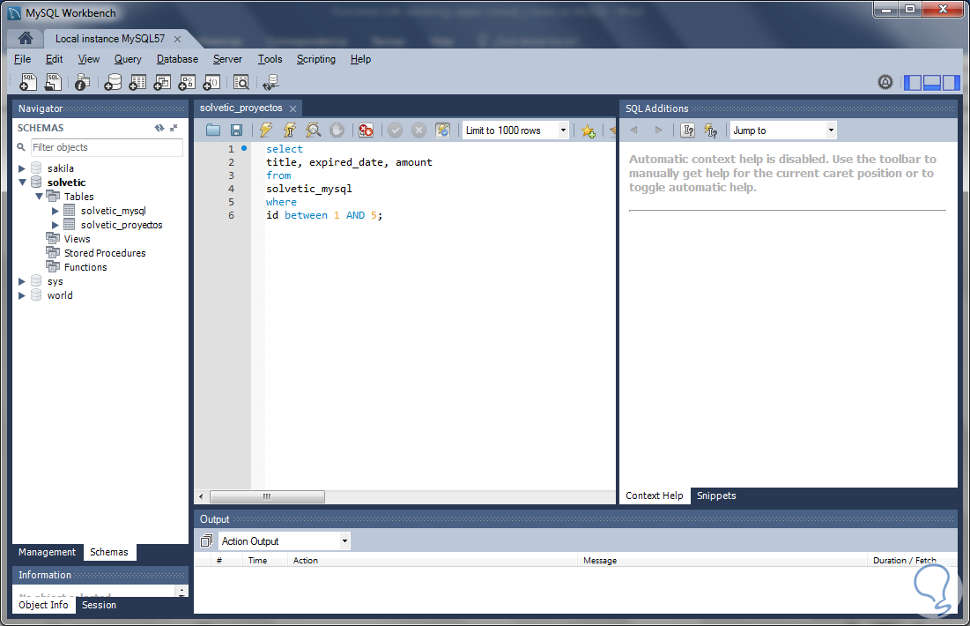Expand the world schema
The height and width of the screenshot is (626, 970).
(22, 296)
